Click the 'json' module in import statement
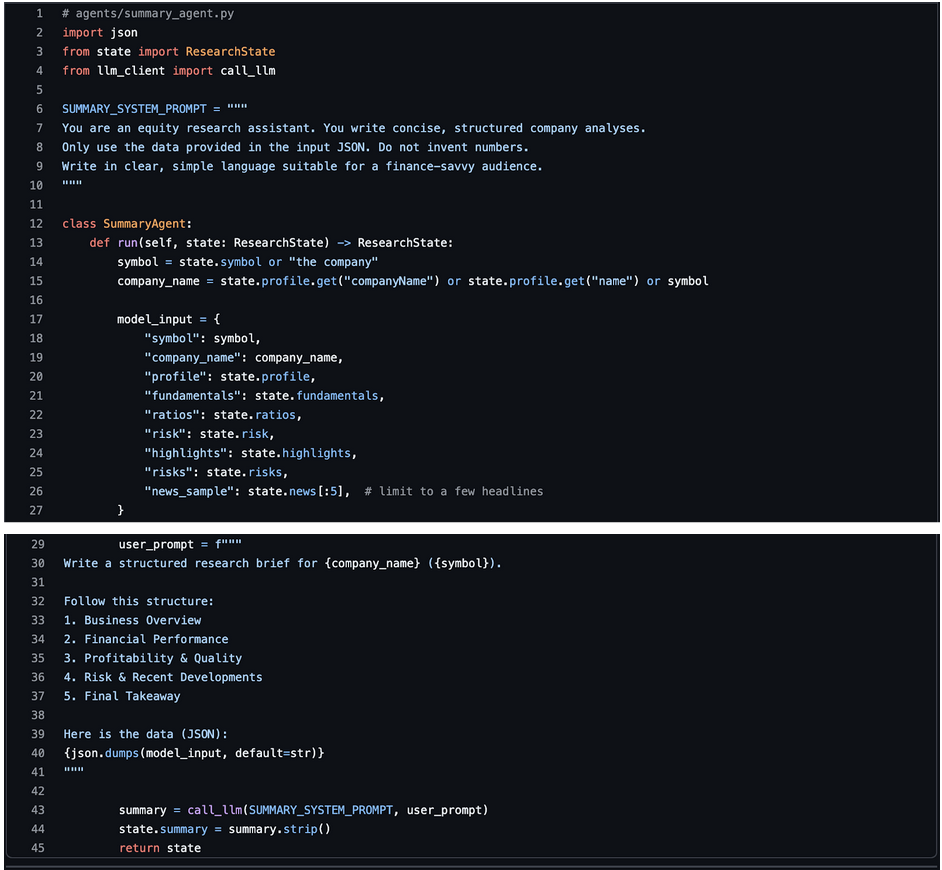This screenshot has height=870, width=942. (x=124, y=33)
